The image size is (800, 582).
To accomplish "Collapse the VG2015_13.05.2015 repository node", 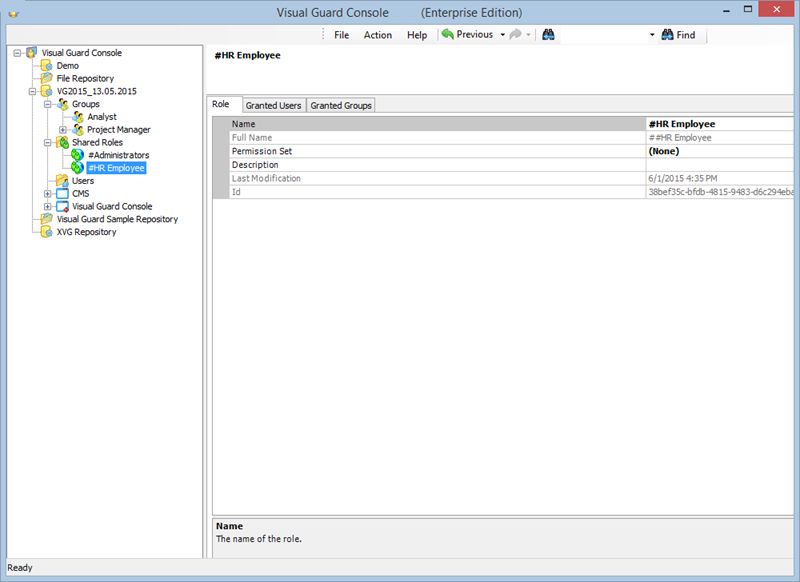I will 32,91.
